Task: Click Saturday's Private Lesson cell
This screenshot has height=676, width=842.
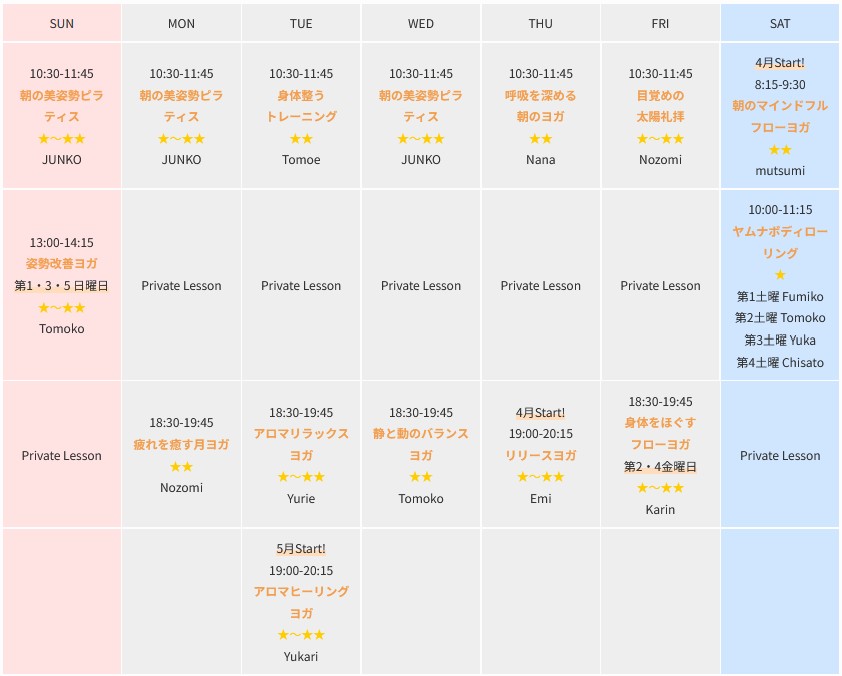Action: (x=780, y=456)
